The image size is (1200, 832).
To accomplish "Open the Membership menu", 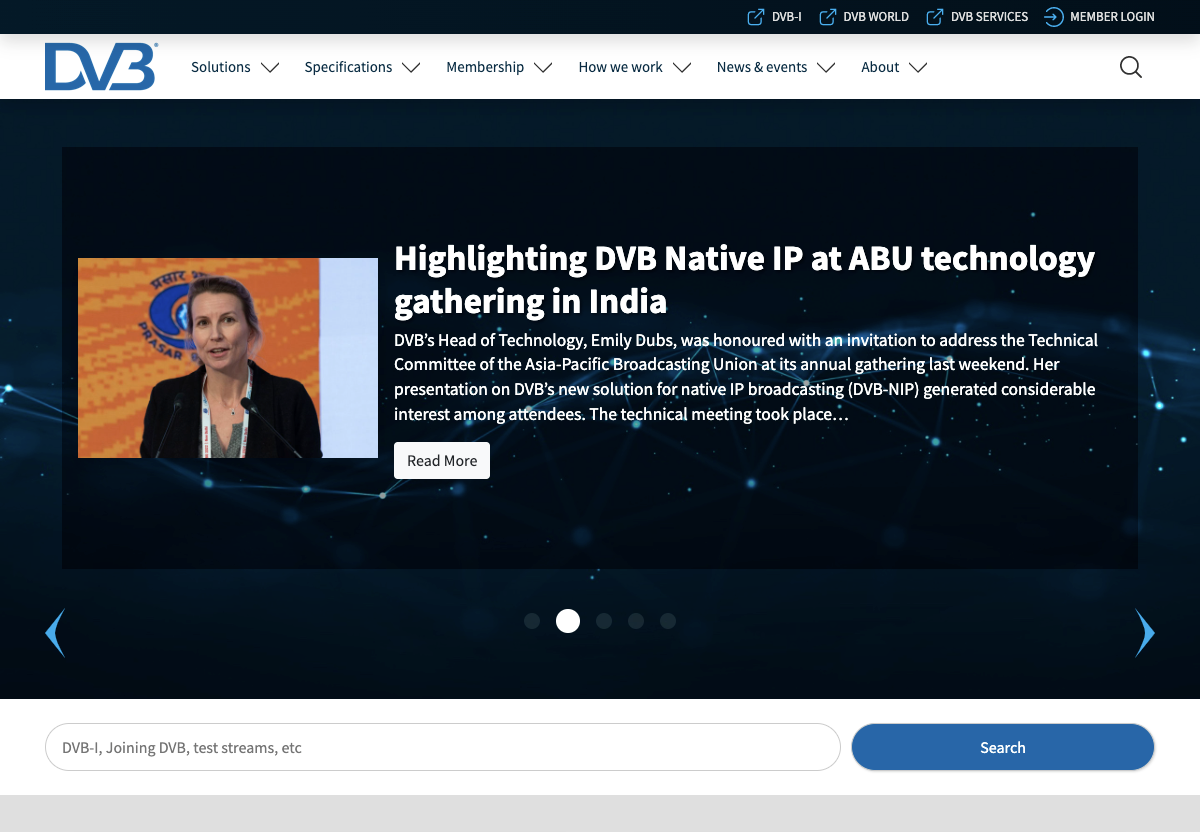I will point(499,67).
